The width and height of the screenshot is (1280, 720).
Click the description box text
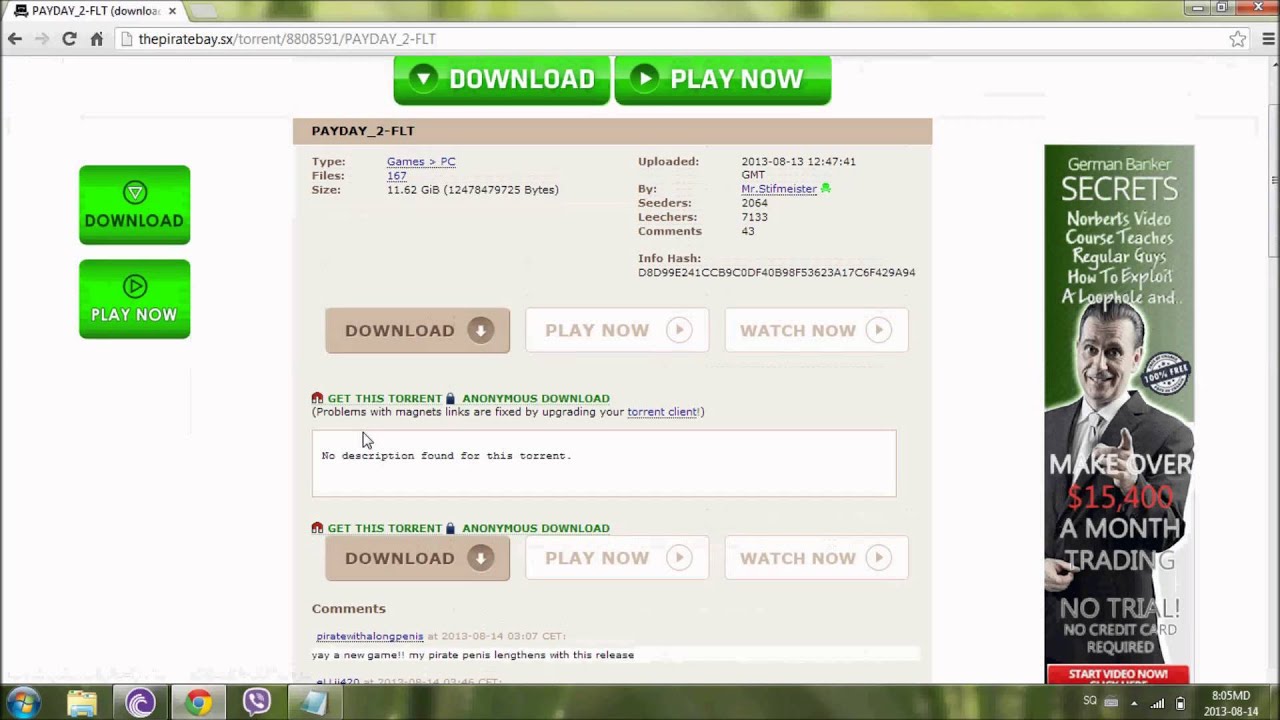pyautogui.click(x=446, y=455)
